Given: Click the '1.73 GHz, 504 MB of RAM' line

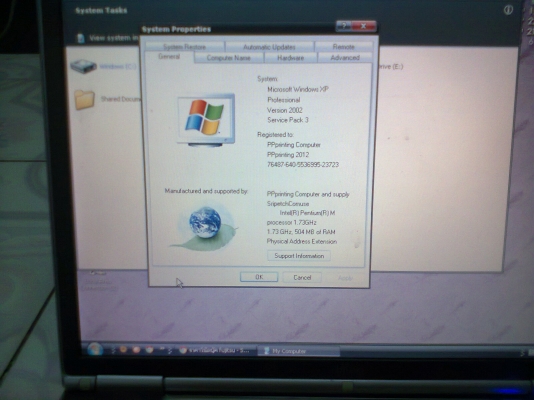Looking at the screenshot, I should [301, 232].
